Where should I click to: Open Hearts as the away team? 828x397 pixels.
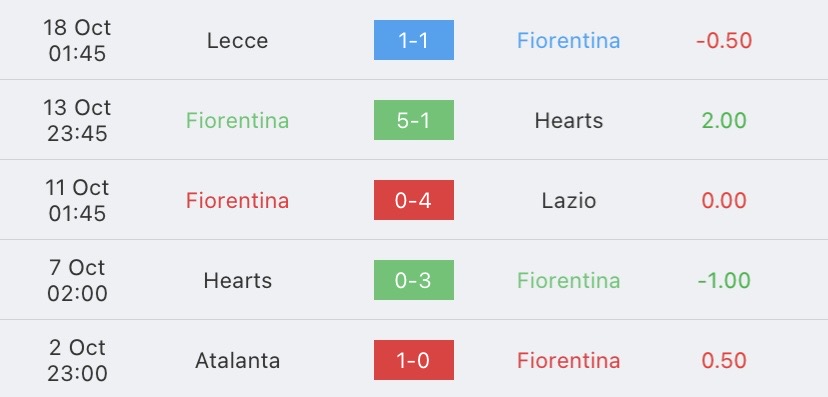point(568,120)
